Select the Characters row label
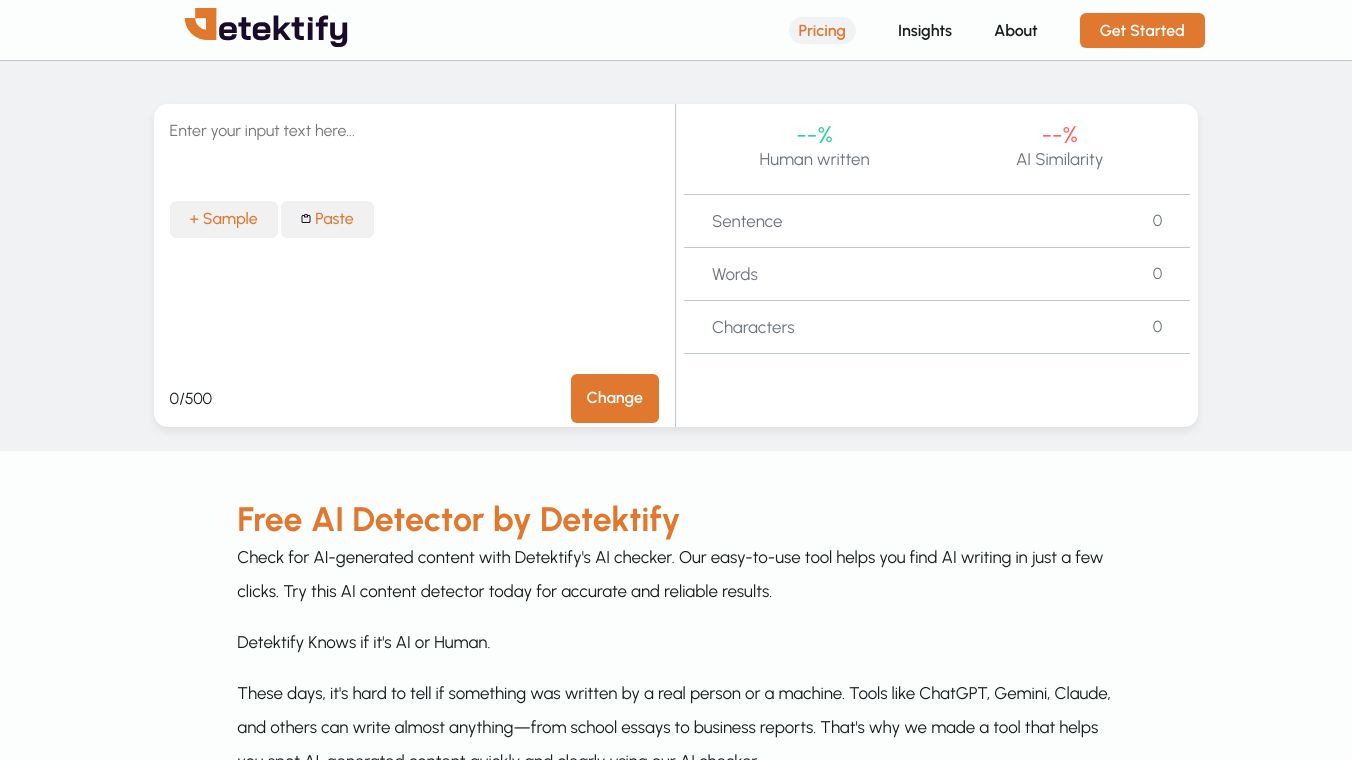Viewport: 1352px width, 760px height. pos(753,328)
